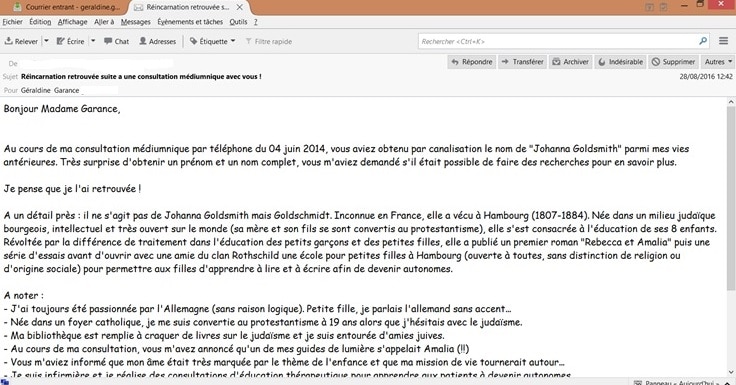Click the calendar icon in tab bar
Screen dimensions: 736x385
pos(649,7)
